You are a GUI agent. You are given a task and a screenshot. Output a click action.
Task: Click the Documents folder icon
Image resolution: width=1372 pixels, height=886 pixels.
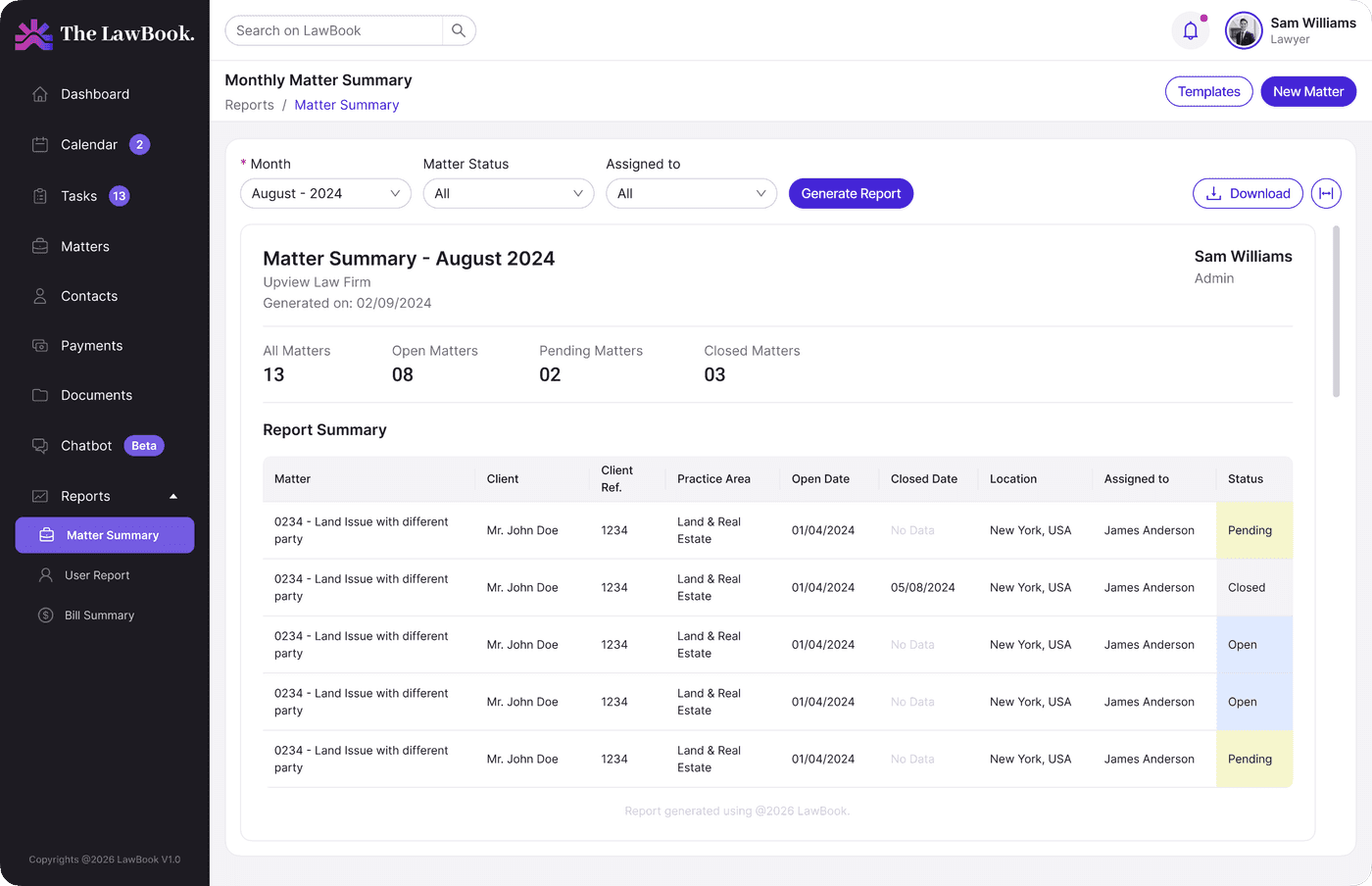click(x=40, y=395)
